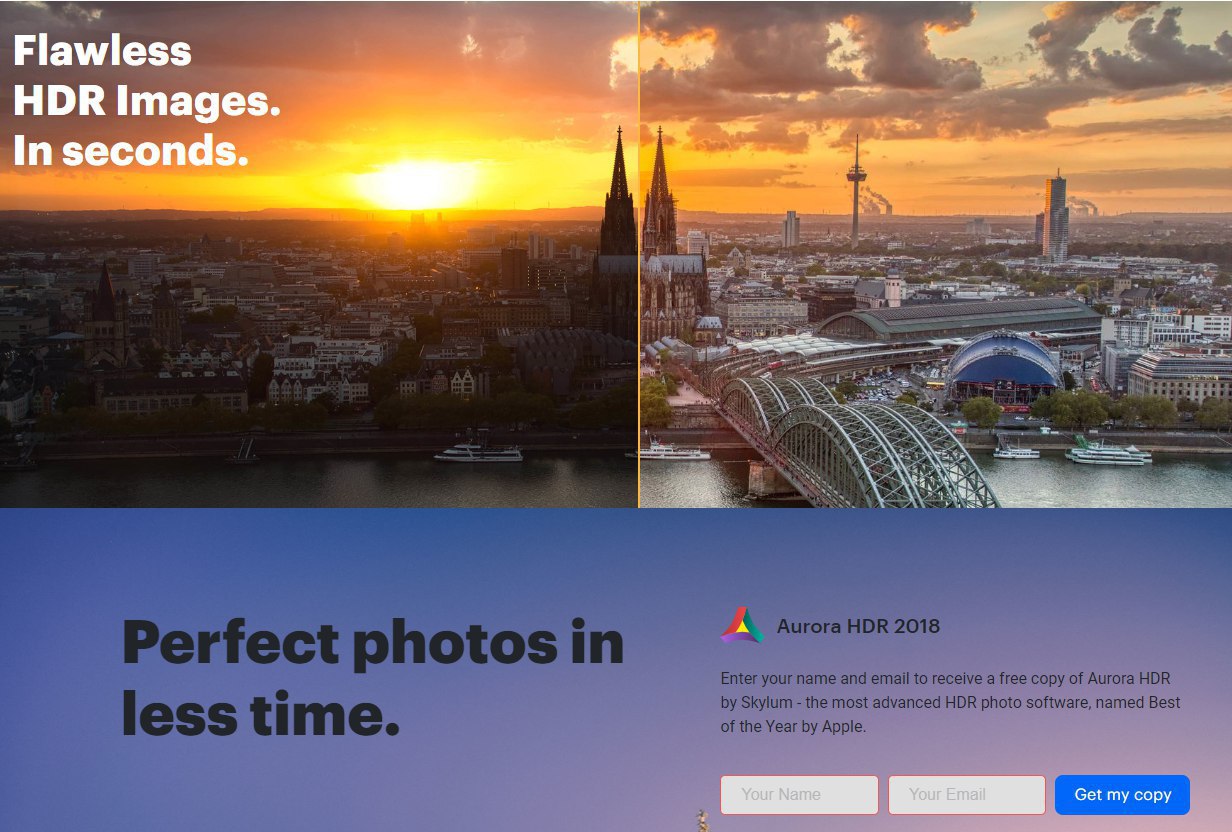Click the "Flawless HDR Images. In seconds." heading
The width and height of the screenshot is (1232, 832).
tap(147, 100)
